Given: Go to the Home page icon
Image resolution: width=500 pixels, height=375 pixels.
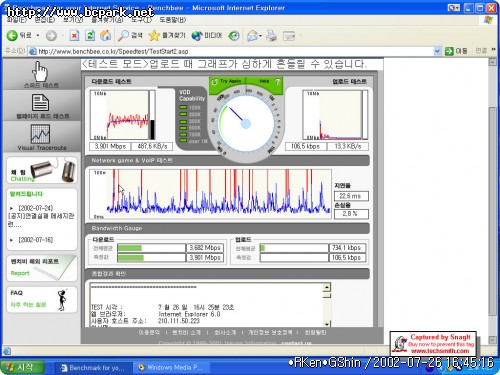Looking at the screenshot, I should tap(106, 35).
